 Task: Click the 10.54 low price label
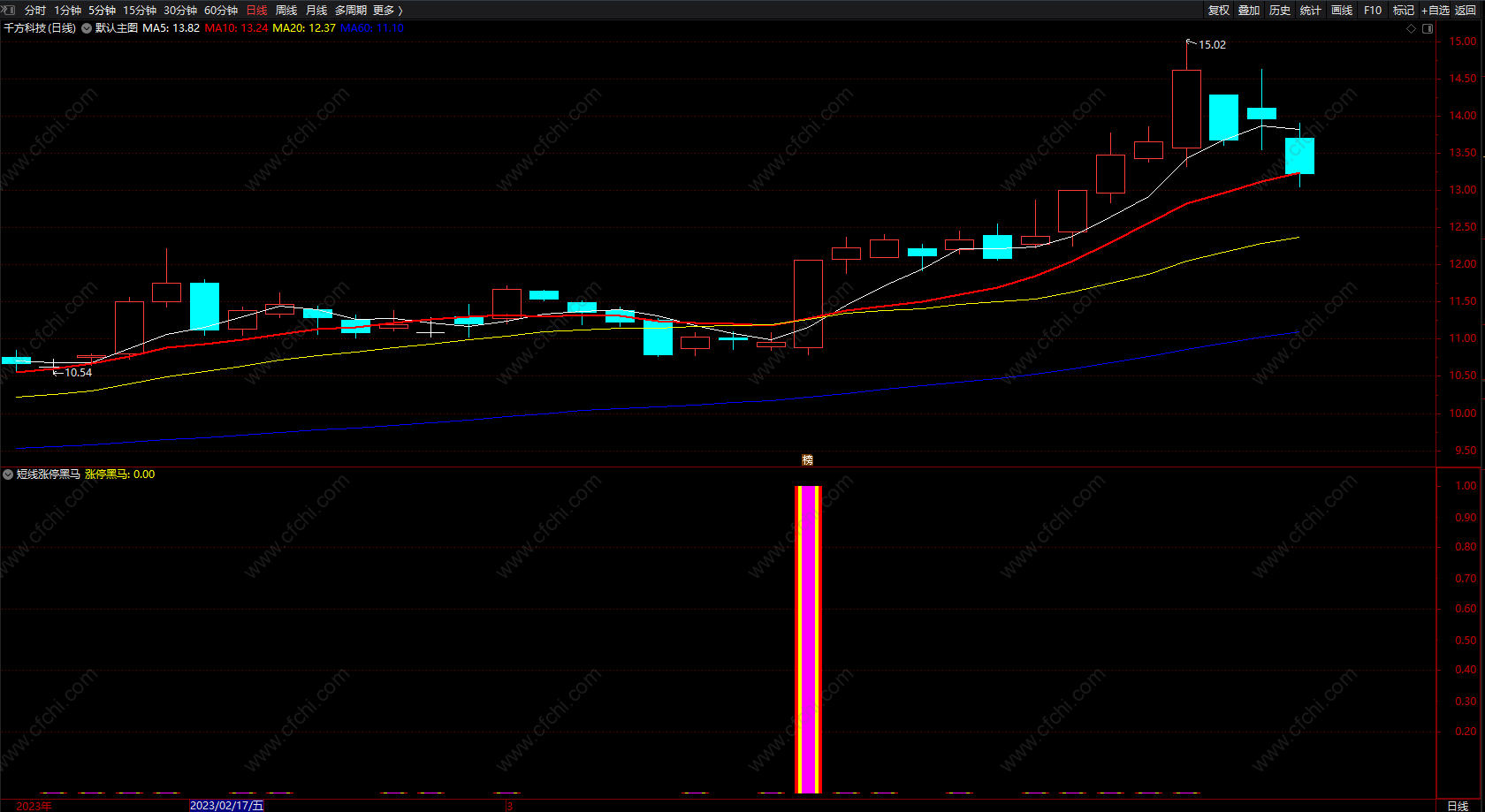[78, 373]
